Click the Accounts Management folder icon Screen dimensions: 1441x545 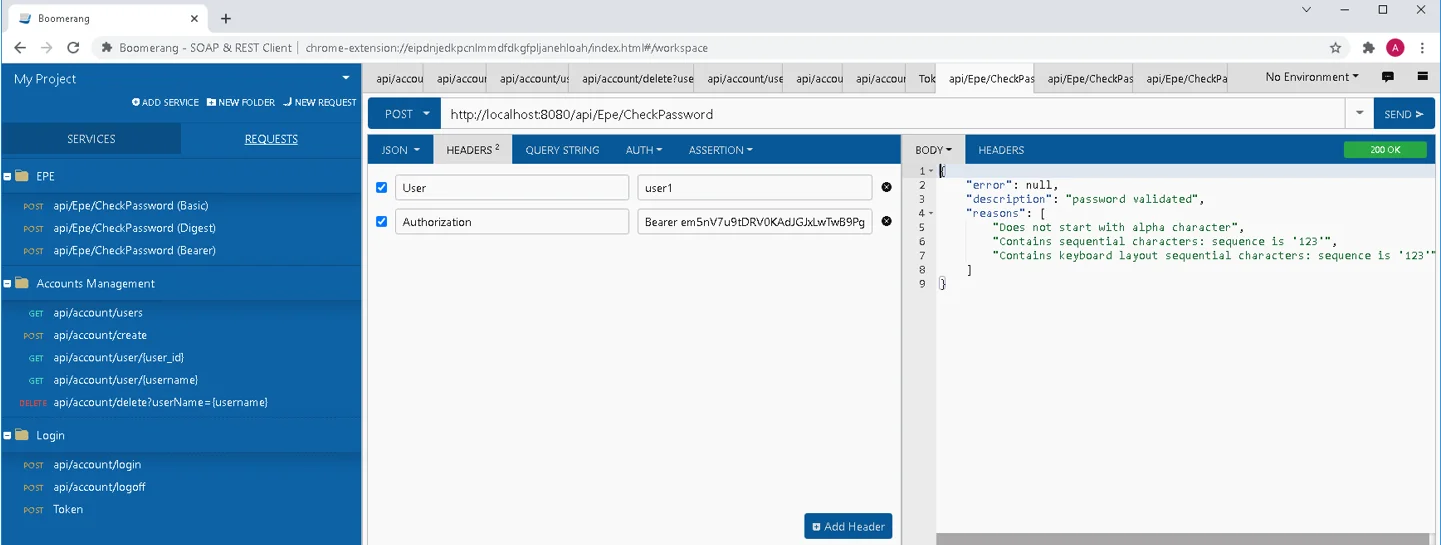pos(22,284)
